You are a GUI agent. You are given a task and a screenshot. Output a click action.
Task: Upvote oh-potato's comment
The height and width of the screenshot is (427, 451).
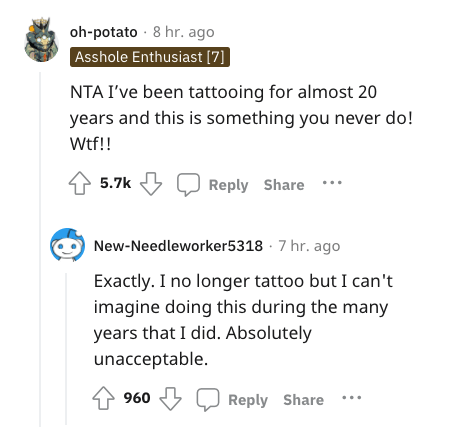point(79,183)
